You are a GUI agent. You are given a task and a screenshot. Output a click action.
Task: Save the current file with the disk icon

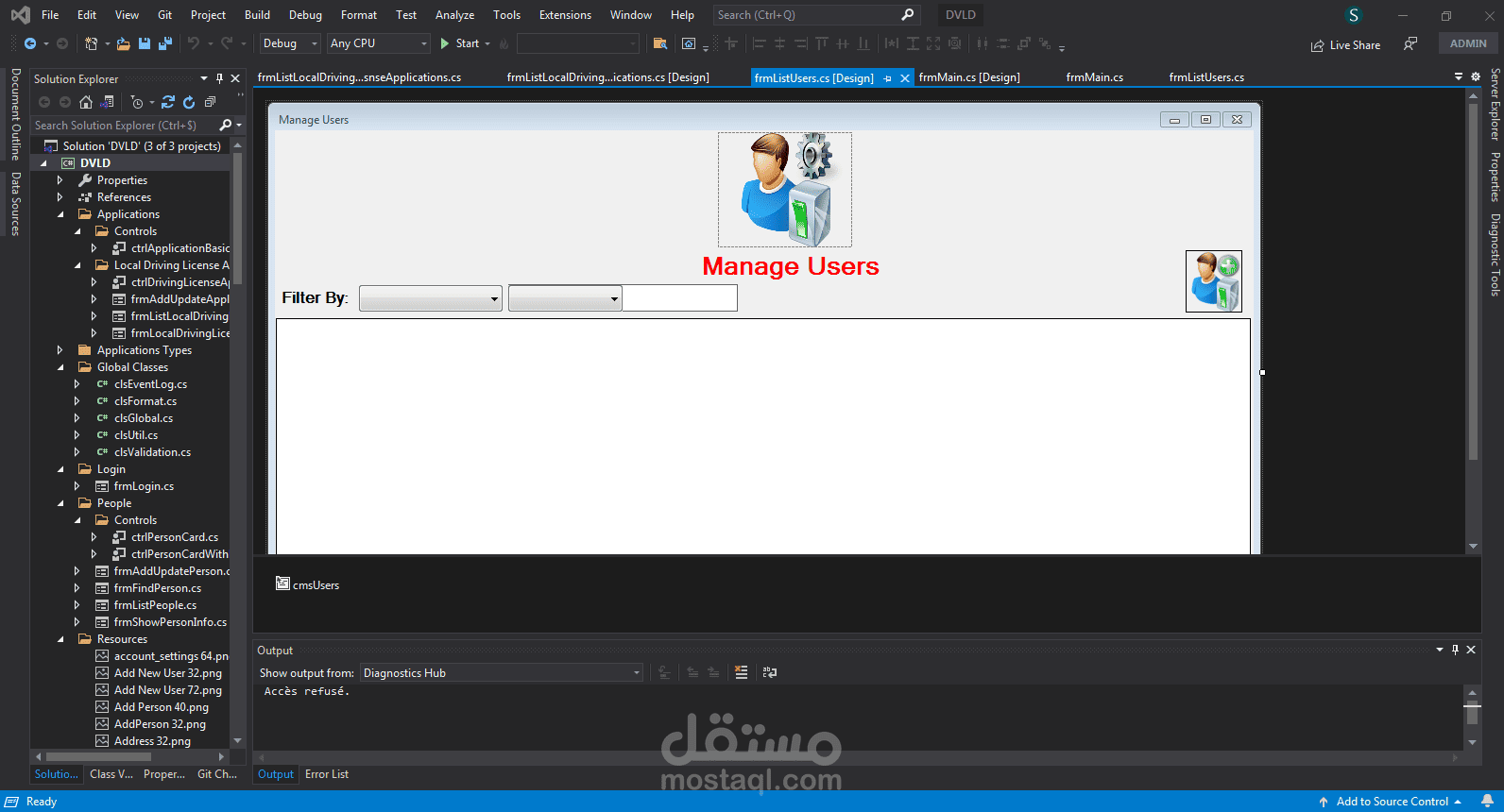click(145, 43)
